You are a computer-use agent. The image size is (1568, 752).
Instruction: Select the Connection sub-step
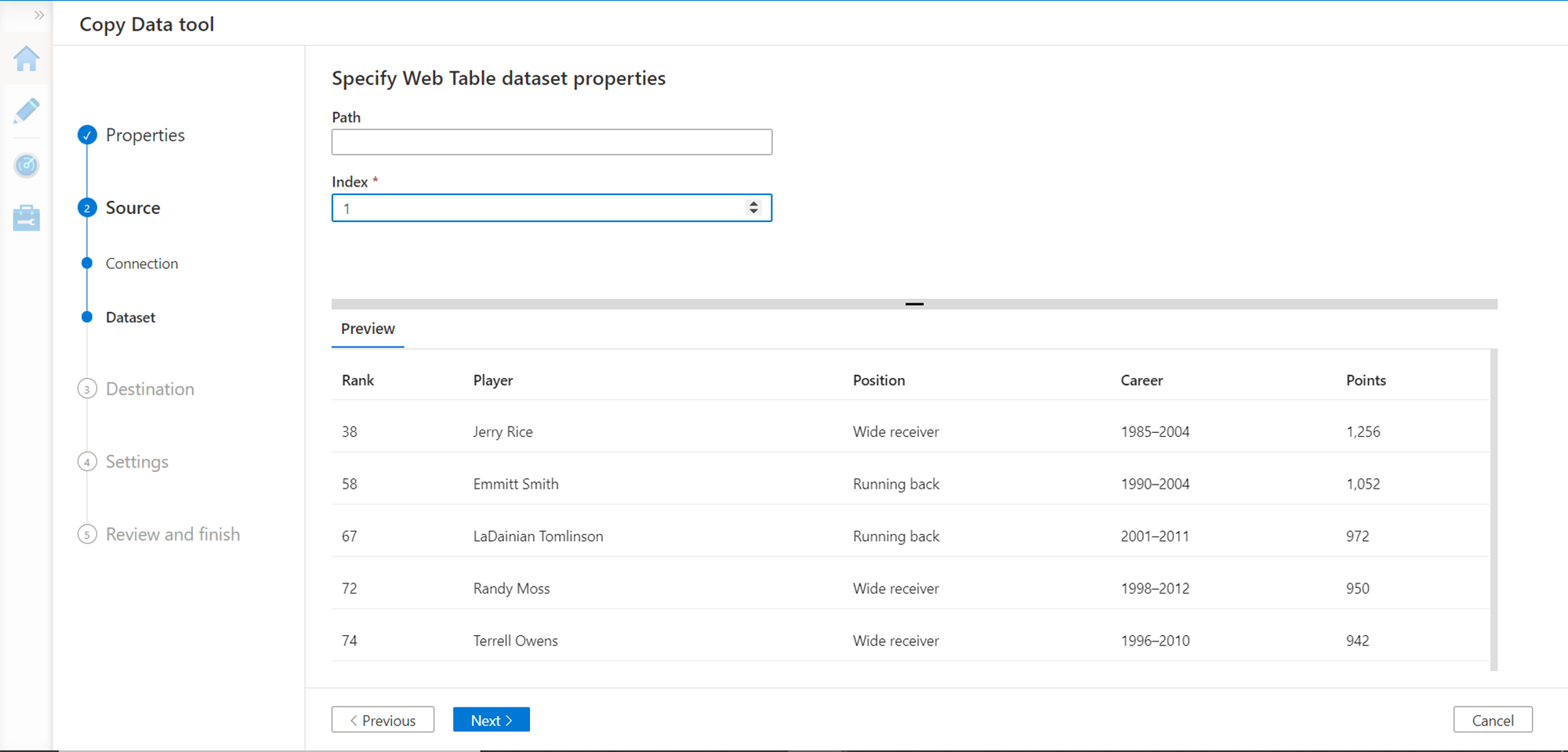pyautogui.click(x=141, y=263)
